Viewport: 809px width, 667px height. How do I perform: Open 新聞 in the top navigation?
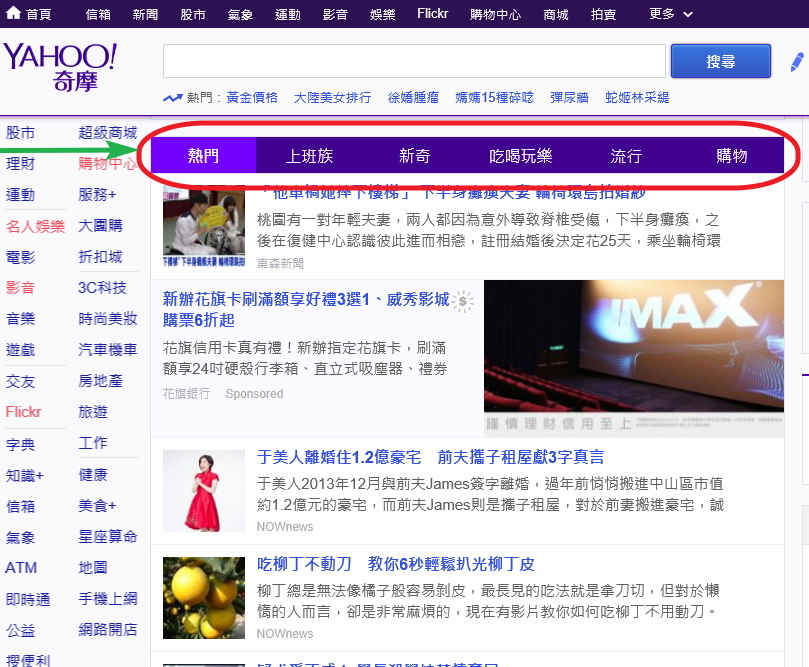(x=145, y=14)
